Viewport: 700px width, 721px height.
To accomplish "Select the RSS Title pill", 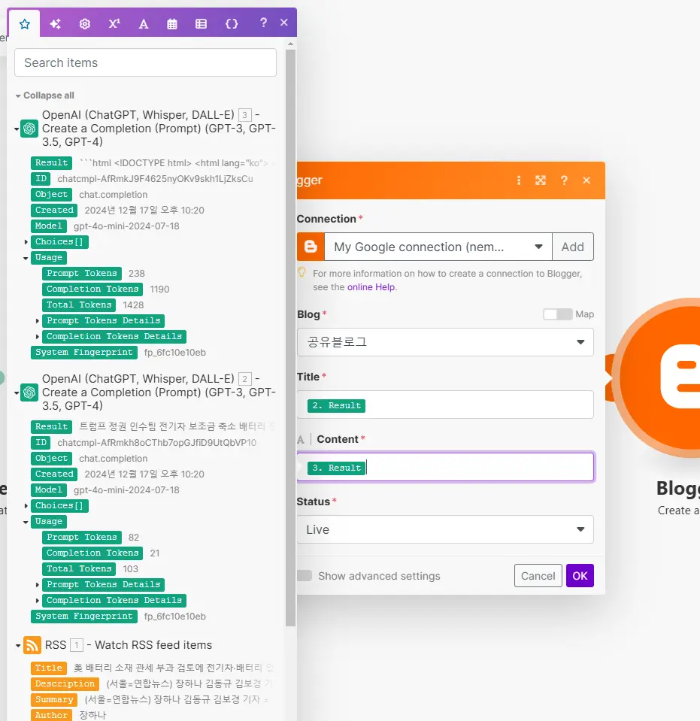I will pos(49,668).
